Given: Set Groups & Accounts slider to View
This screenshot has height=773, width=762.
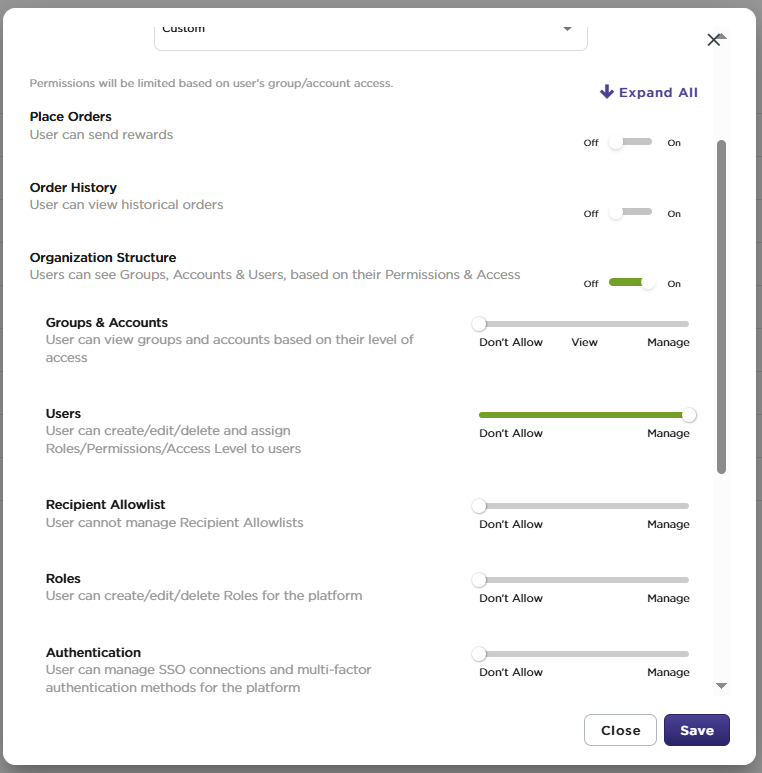Looking at the screenshot, I should coord(584,324).
